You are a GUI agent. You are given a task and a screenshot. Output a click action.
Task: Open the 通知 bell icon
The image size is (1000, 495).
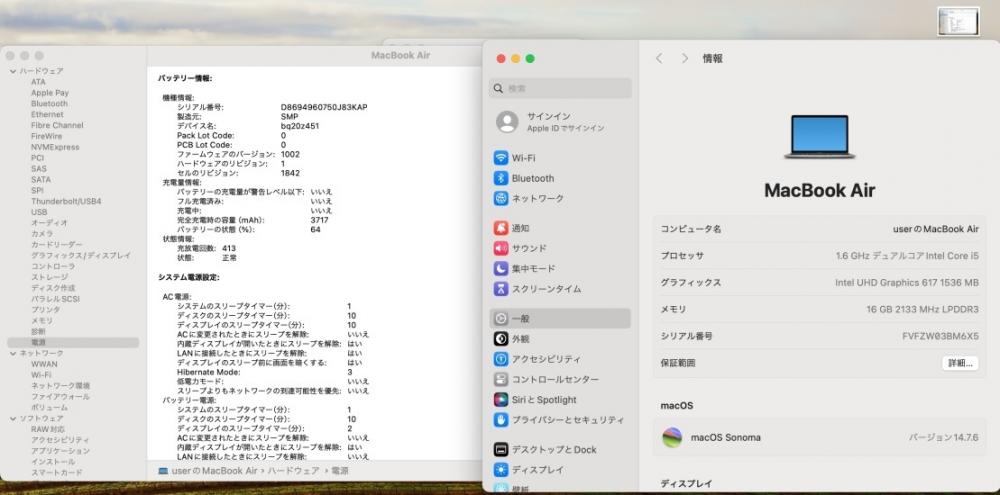pyautogui.click(x=501, y=228)
